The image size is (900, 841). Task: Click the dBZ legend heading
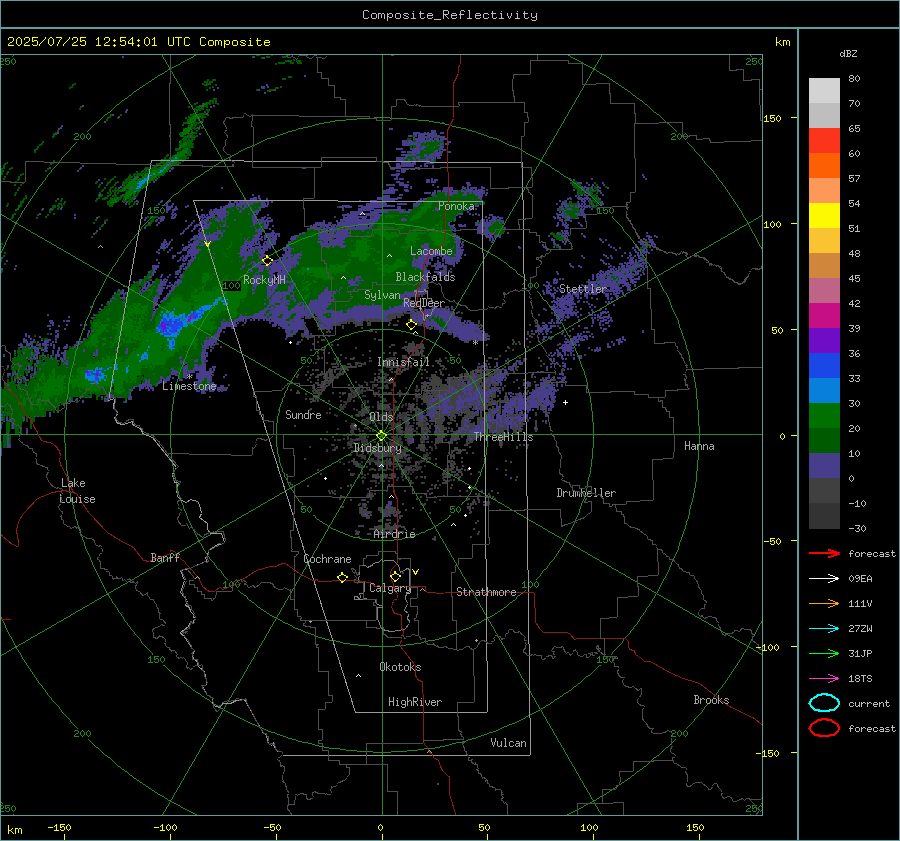[x=848, y=53]
